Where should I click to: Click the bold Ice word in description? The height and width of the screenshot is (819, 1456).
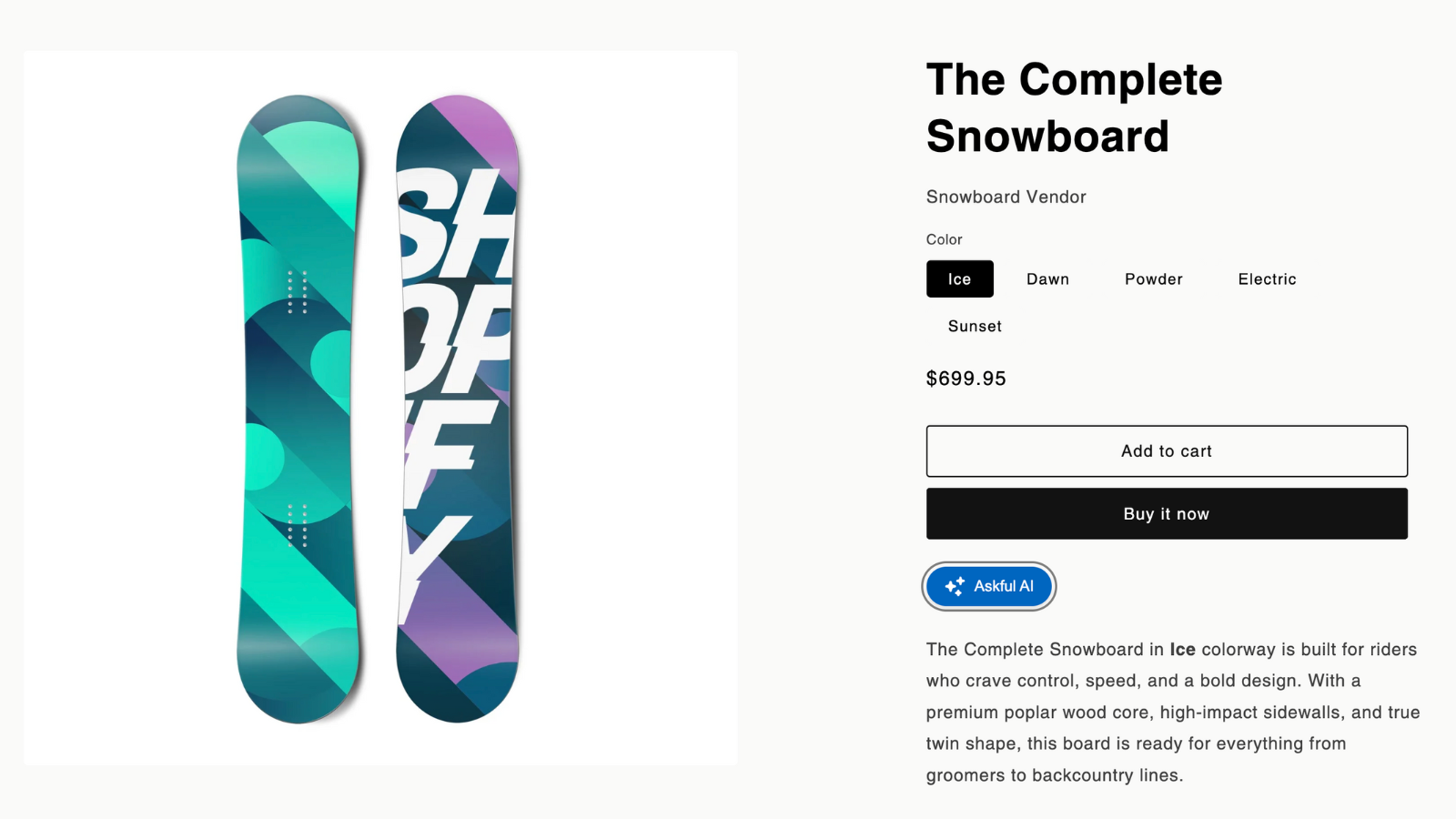click(x=1182, y=650)
